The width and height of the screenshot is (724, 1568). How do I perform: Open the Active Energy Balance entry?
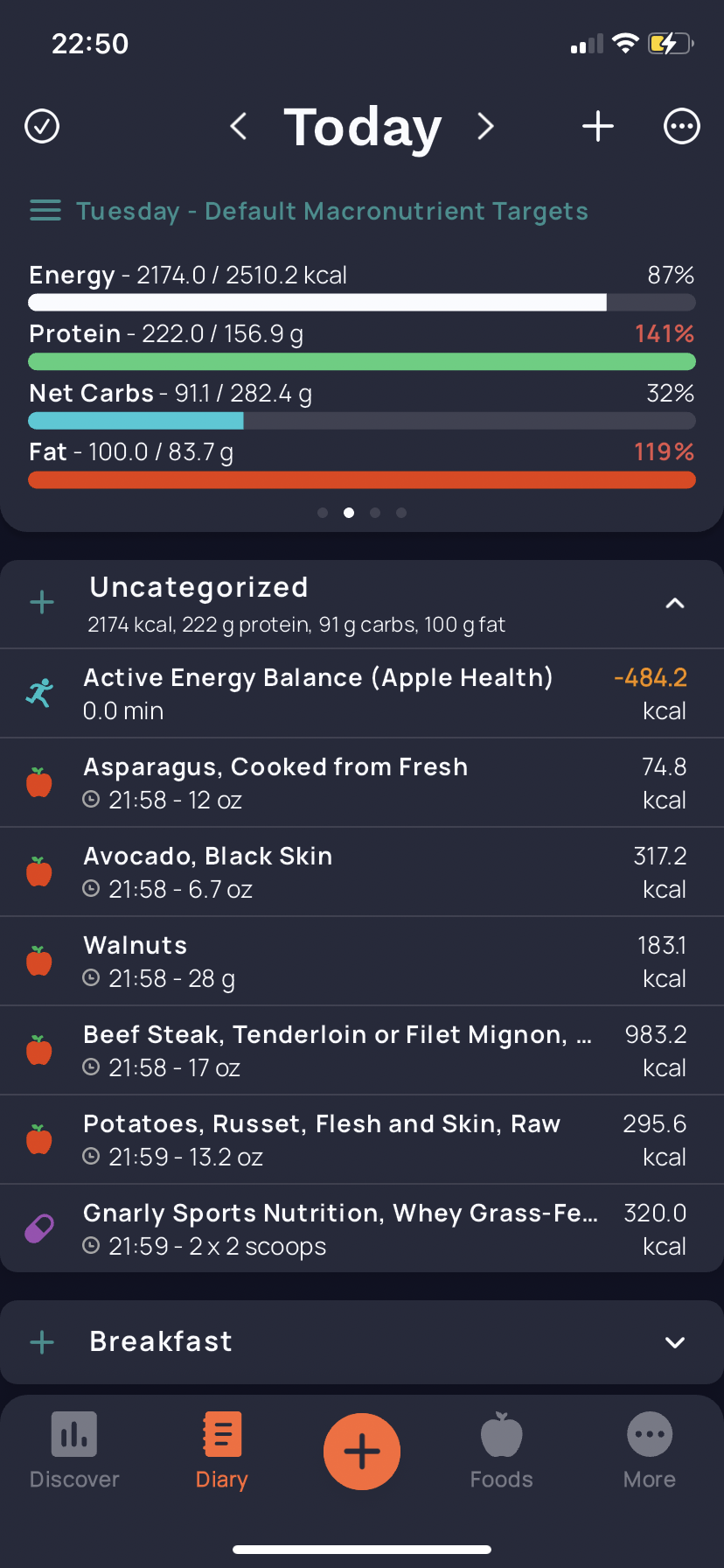[x=362, y=694]
